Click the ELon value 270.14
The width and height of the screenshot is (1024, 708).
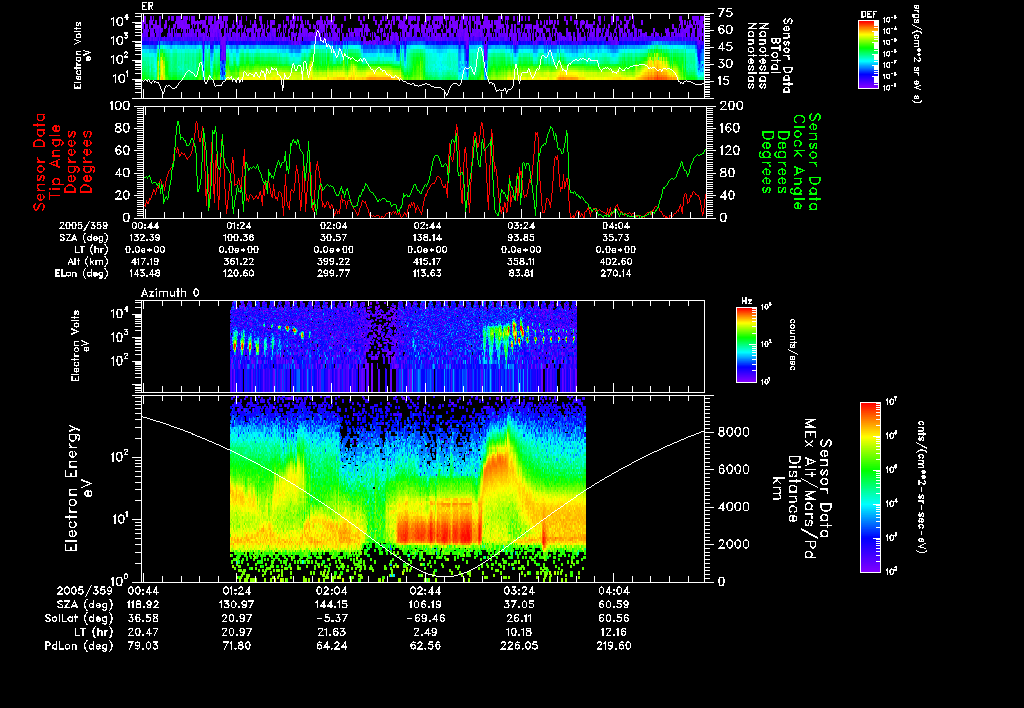[615, 273]
